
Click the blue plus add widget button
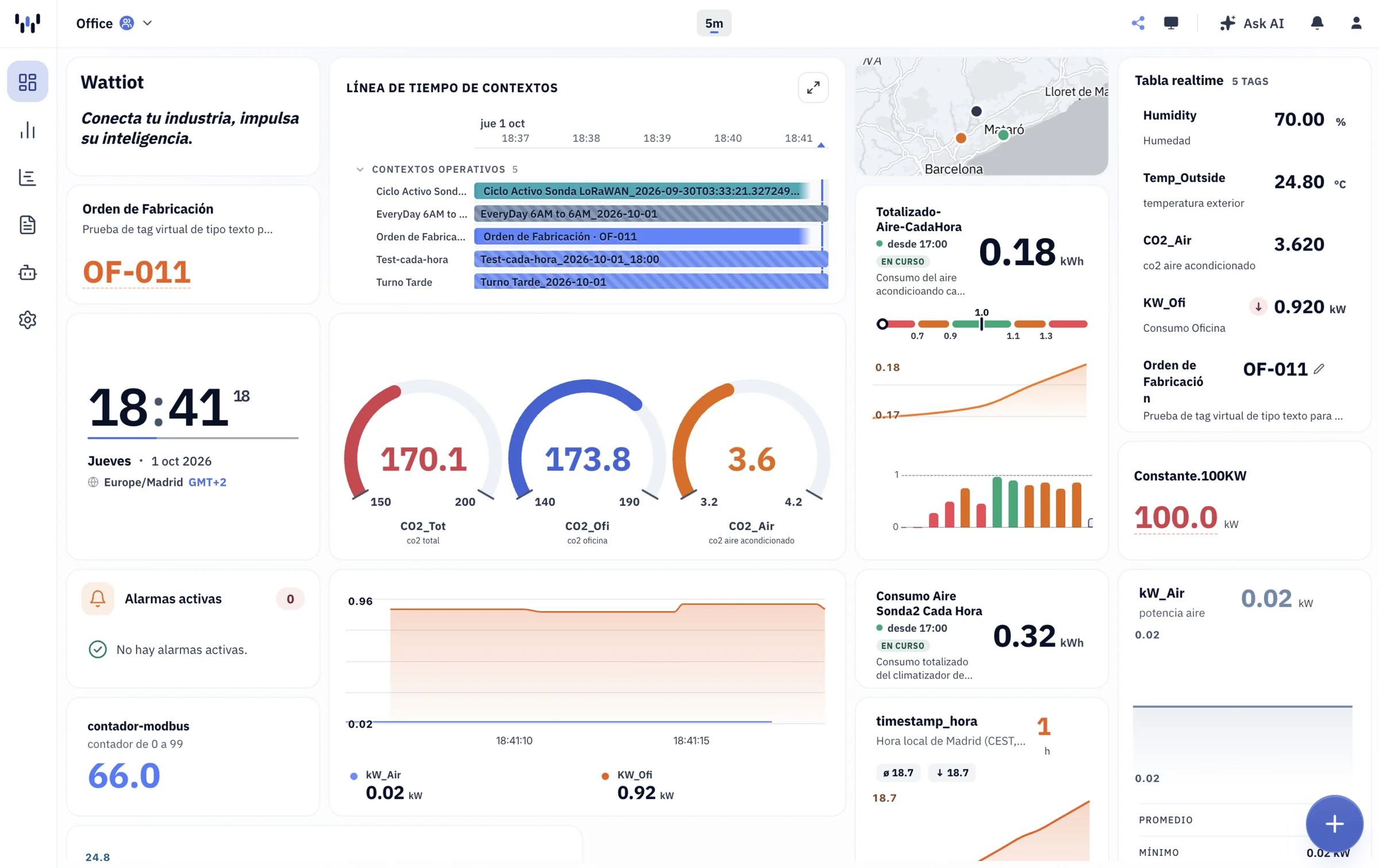click(1334, 824)
